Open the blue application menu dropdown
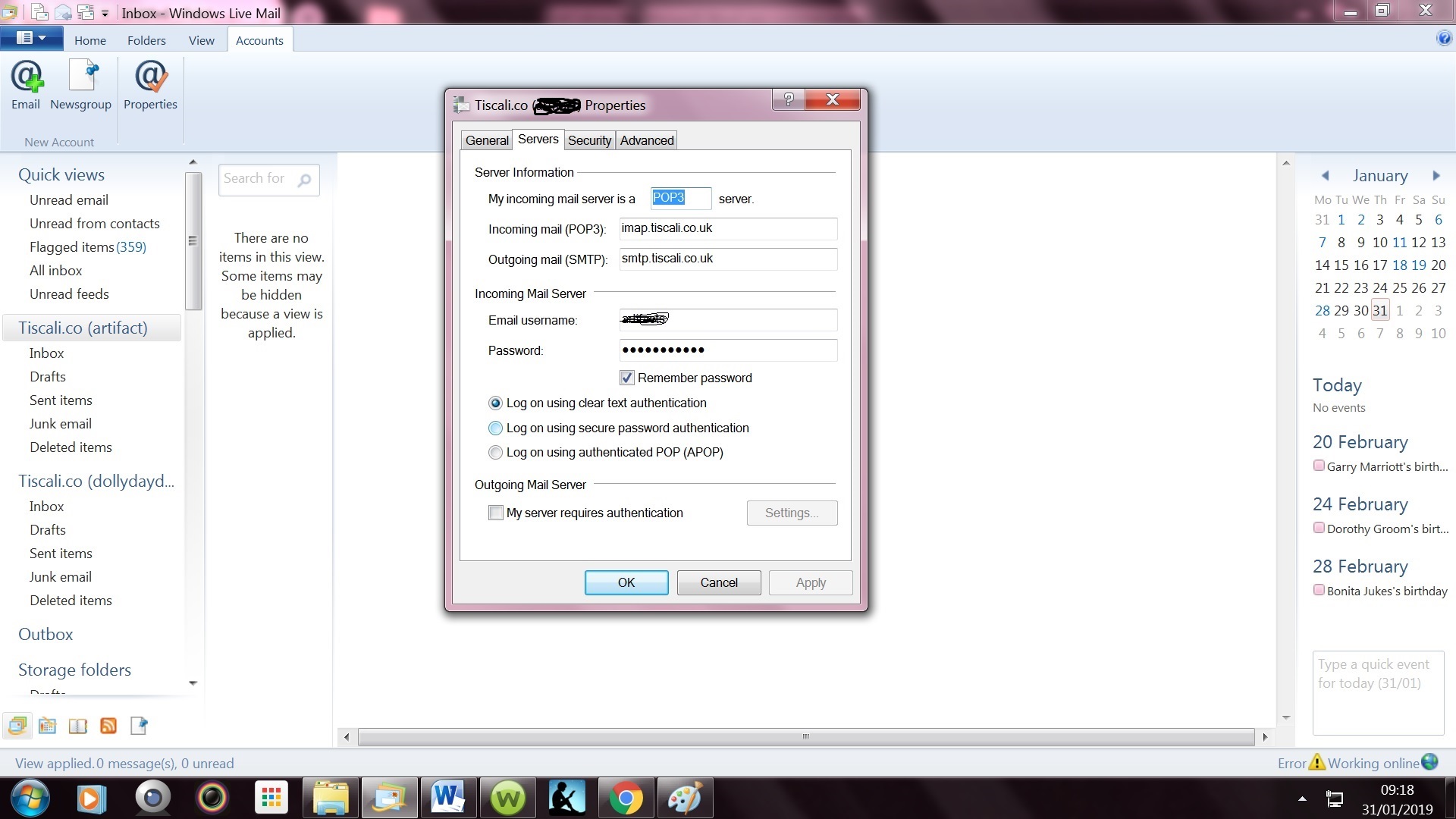The height and width of the screenshot is (819, 1456). 31,38
